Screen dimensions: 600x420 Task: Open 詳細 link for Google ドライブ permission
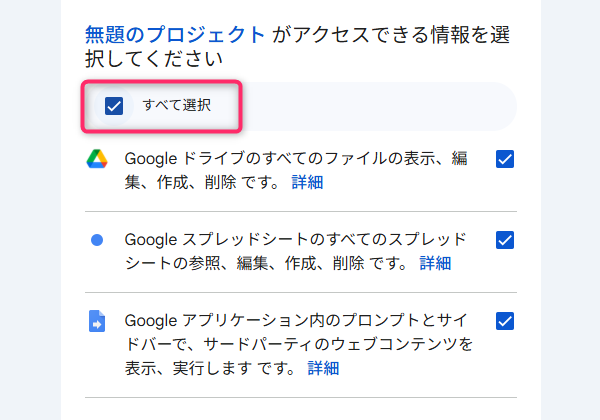(x=307, y=182)
